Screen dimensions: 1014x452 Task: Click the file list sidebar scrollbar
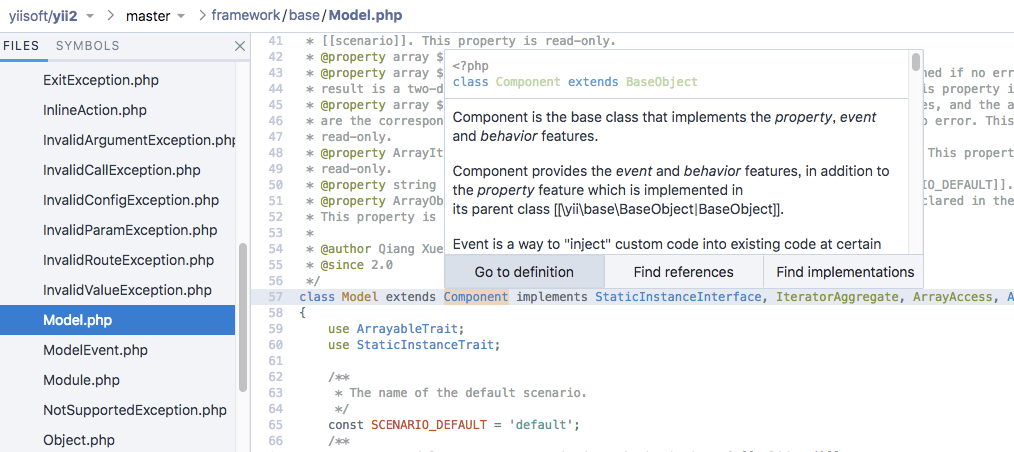[x=242, y=320]
